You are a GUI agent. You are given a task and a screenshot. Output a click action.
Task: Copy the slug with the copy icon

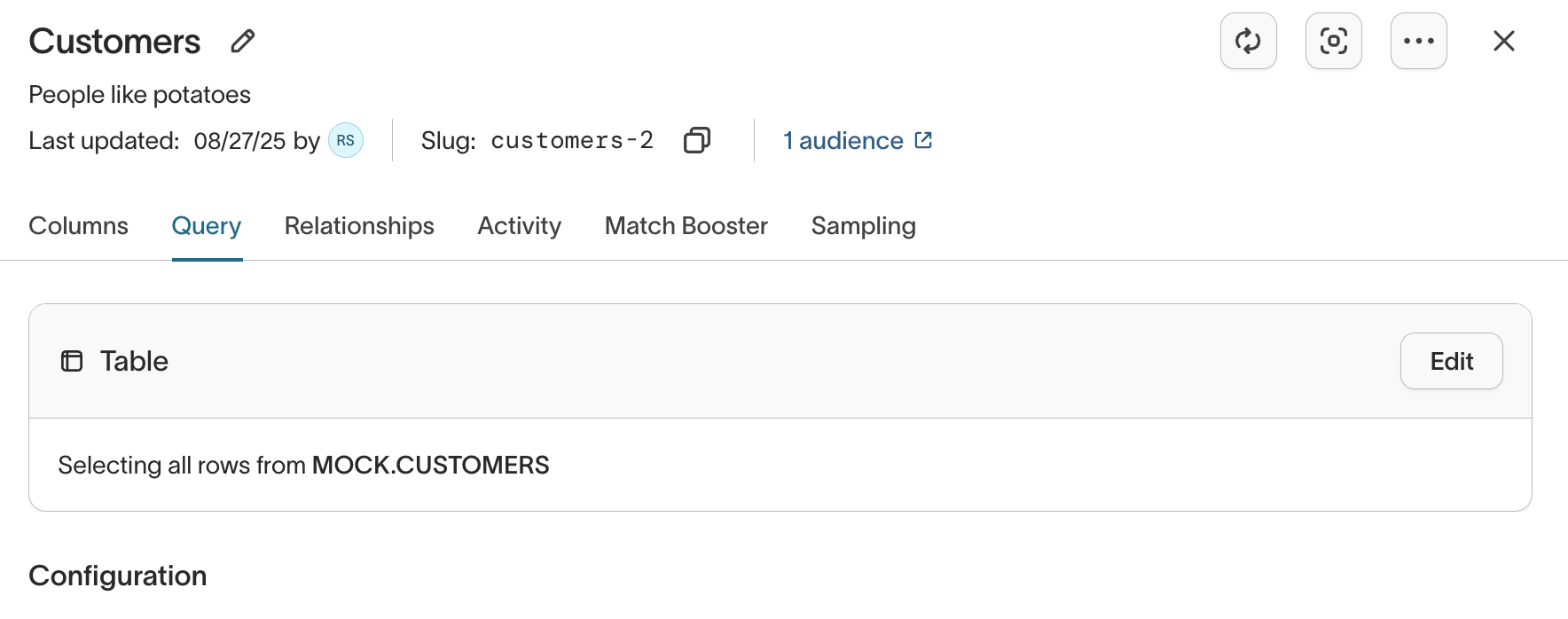(x=697, y=140)
